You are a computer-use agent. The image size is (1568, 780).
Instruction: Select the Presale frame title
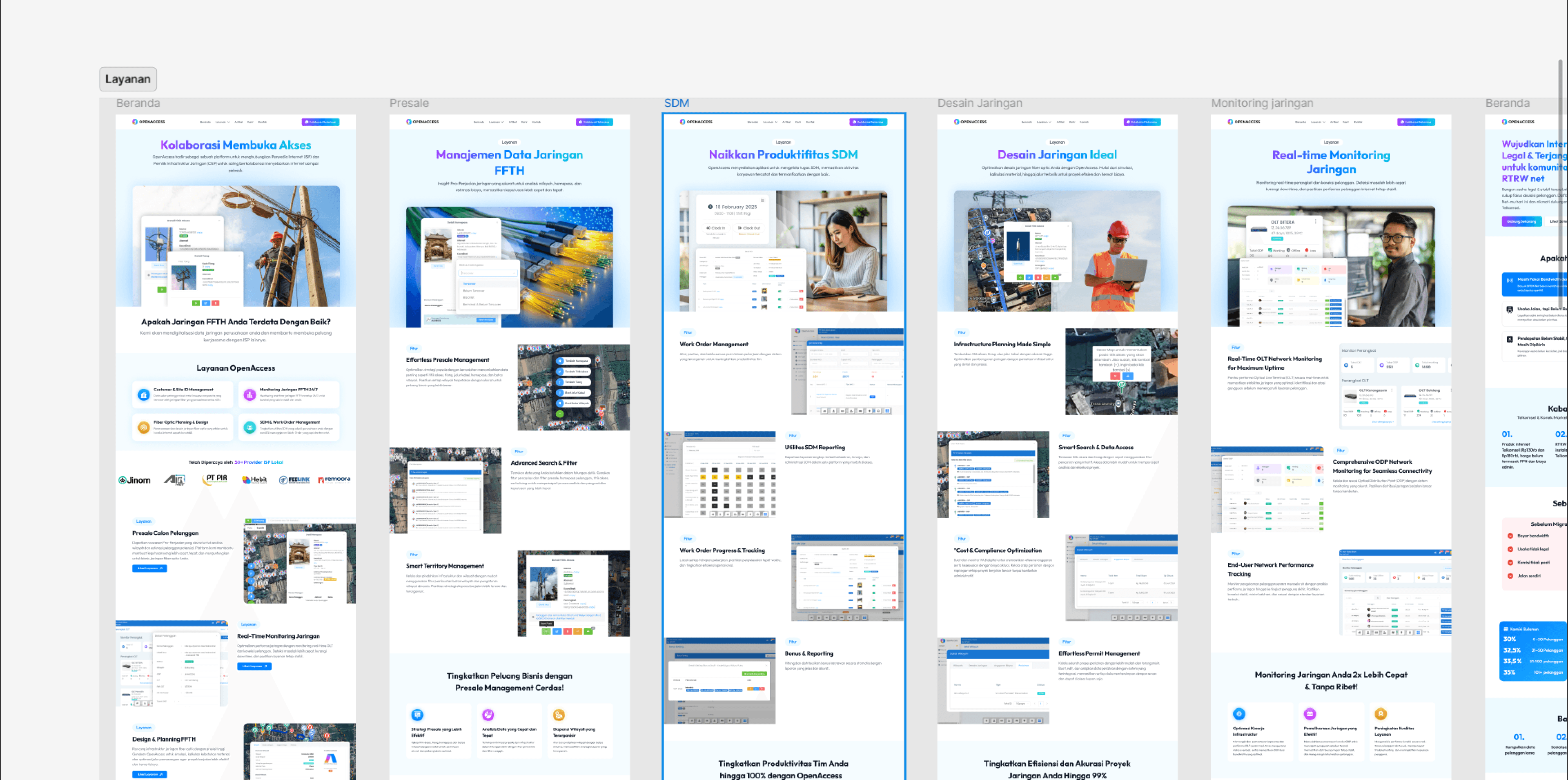pyautogui.click(x=409, y=103)
